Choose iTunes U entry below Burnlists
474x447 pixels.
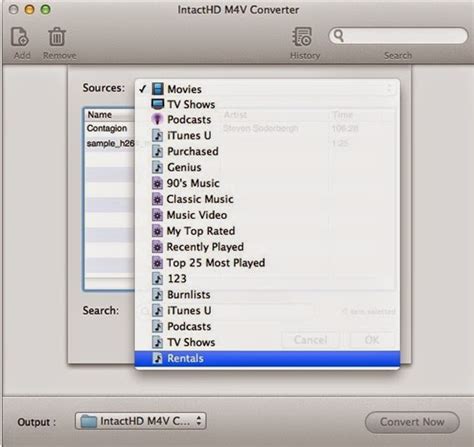point(267,311)
